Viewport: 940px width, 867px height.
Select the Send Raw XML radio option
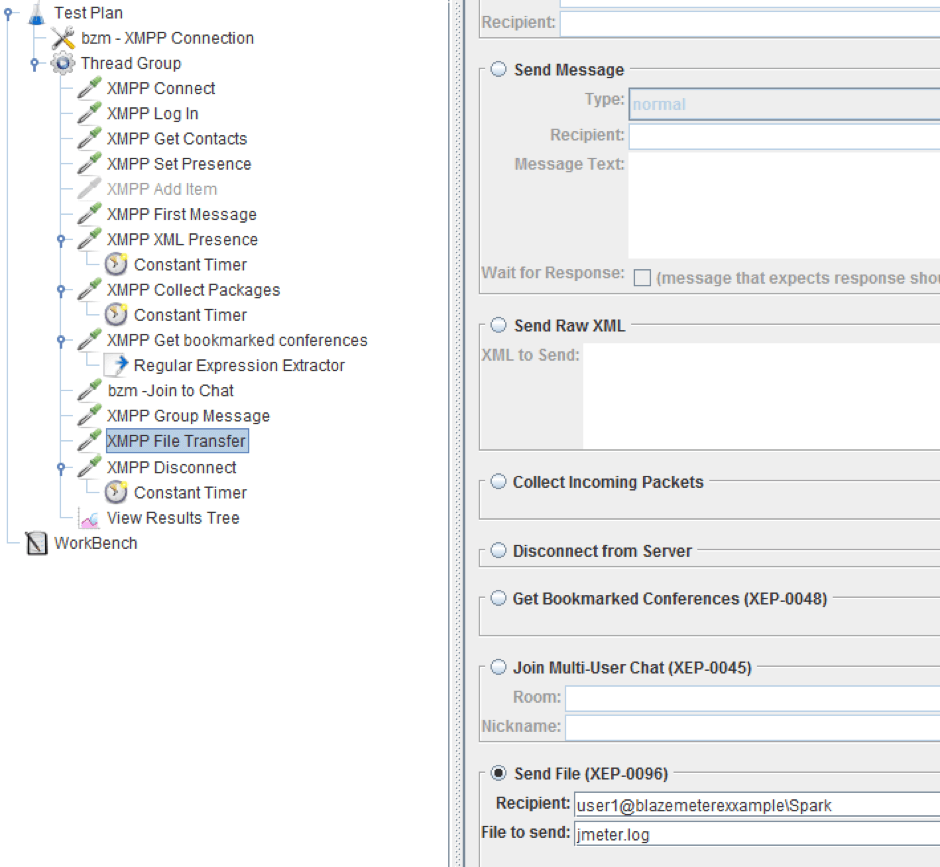pos(498,325)
